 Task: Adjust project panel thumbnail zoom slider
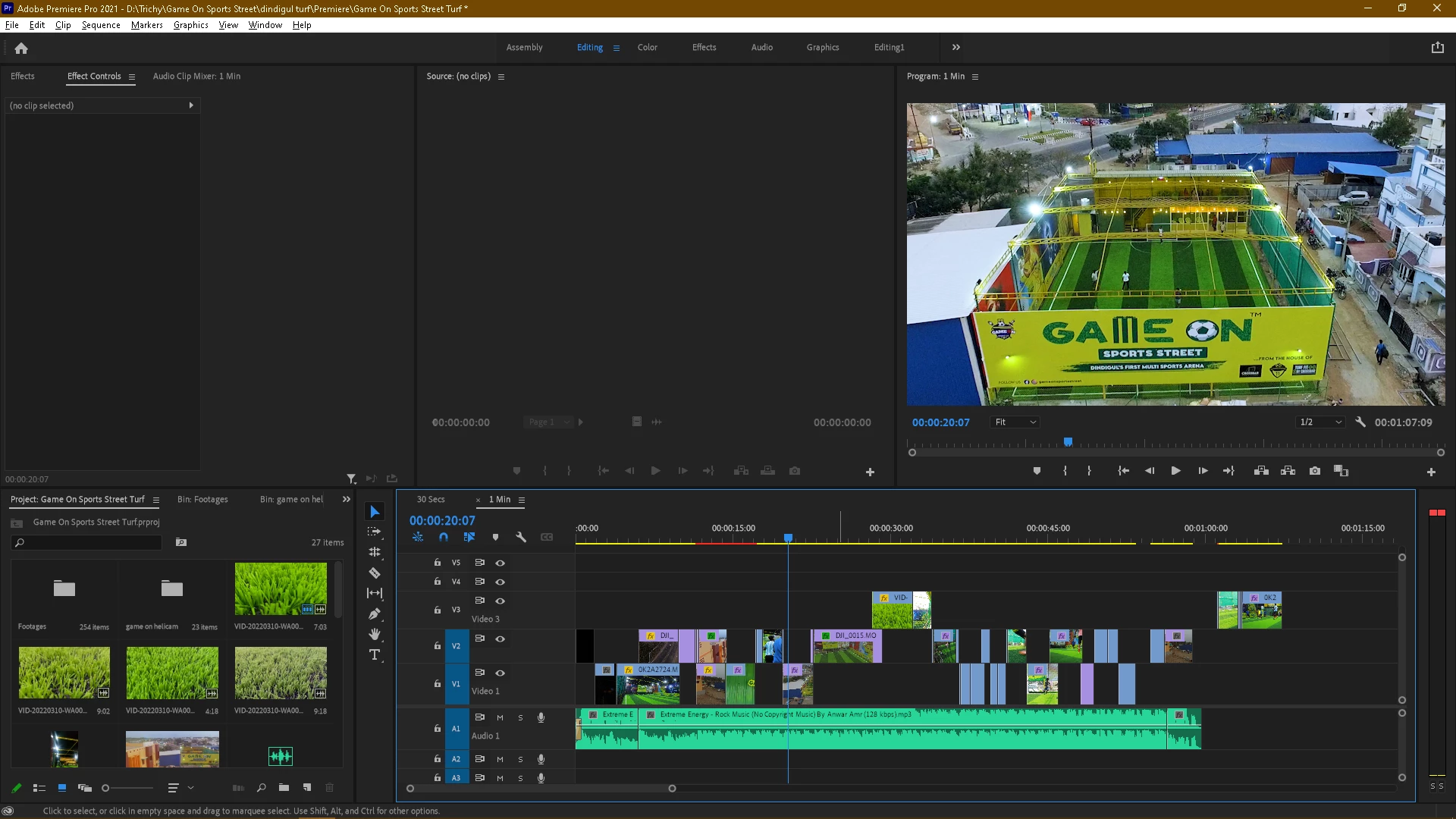[x=106, y=789]
